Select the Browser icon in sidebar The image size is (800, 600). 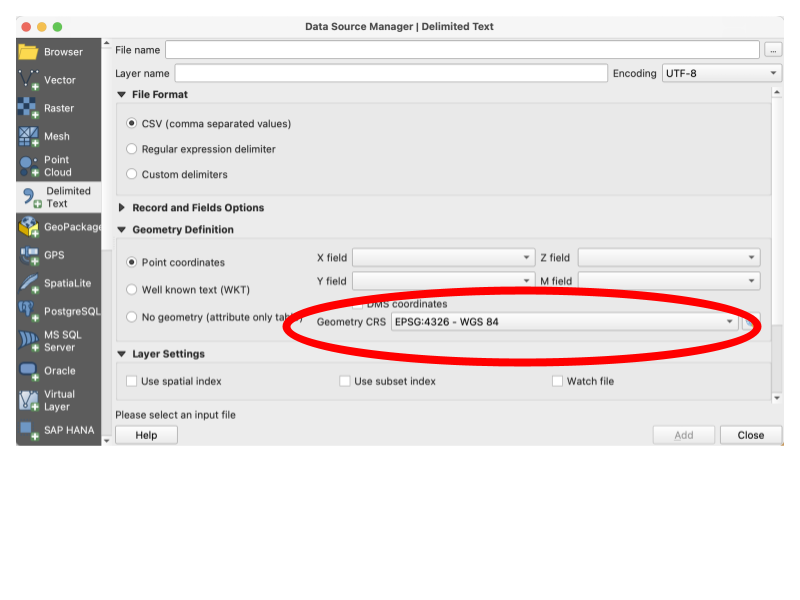coord(28,52)
